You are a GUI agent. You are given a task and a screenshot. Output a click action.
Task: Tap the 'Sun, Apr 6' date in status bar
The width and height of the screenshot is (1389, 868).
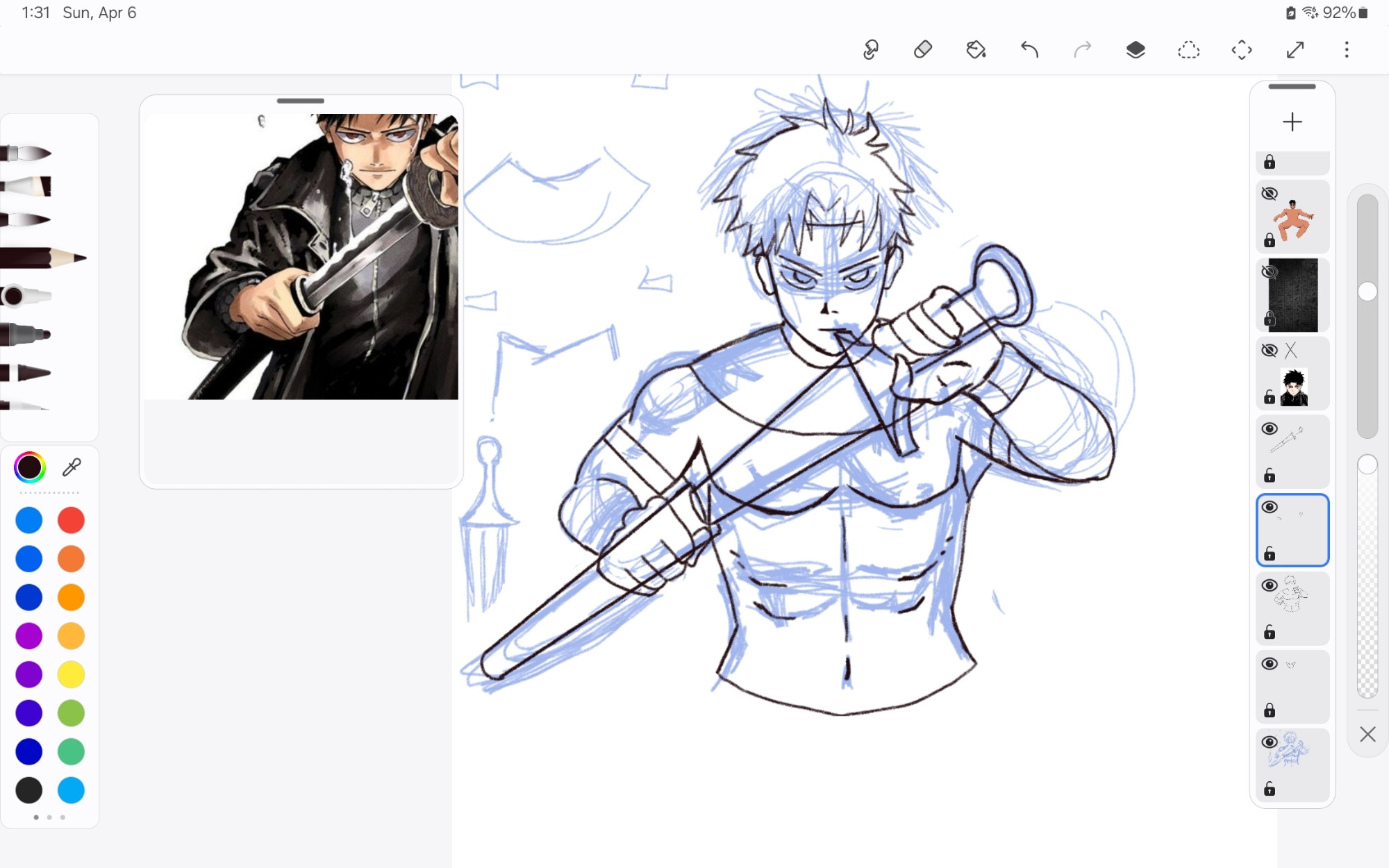(x=99, y=12)
